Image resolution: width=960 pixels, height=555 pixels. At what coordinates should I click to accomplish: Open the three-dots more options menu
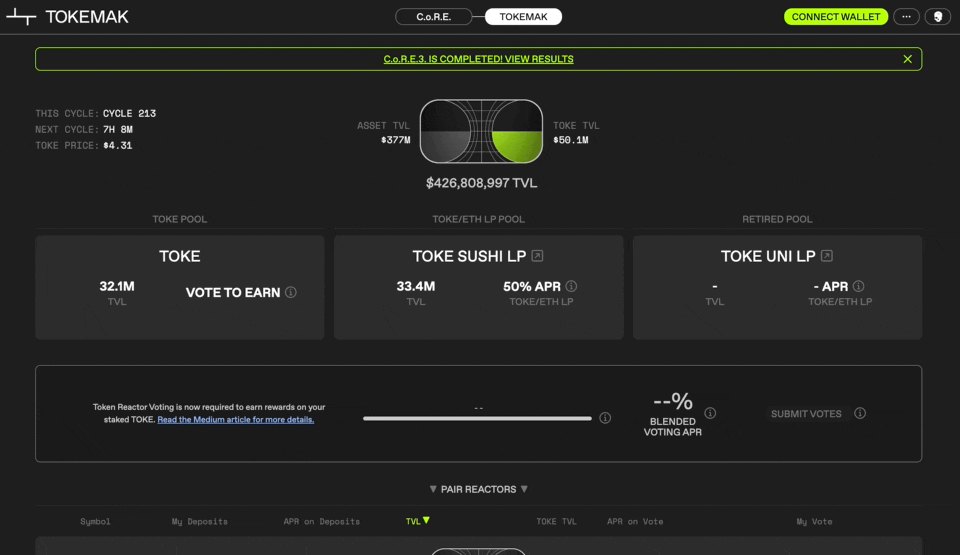tap(906, 17)
